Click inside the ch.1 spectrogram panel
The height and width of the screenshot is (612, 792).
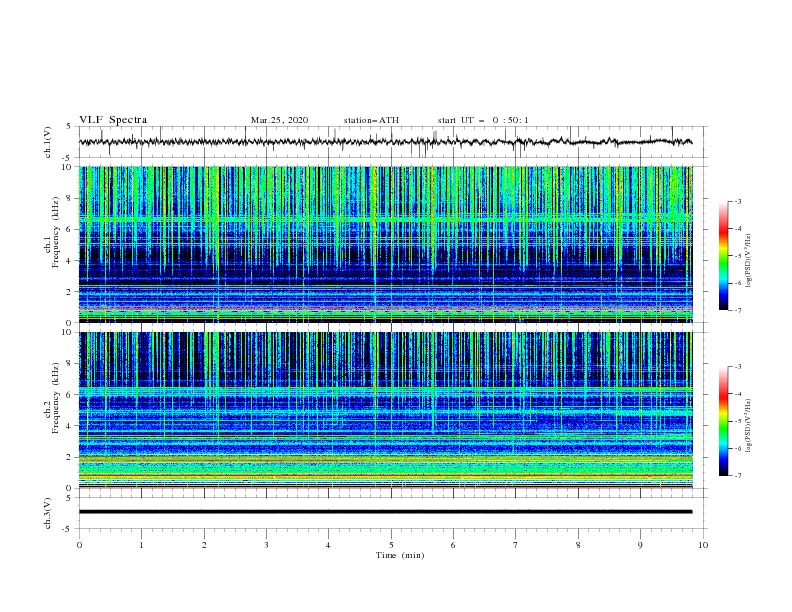click(x=385, y=244)
